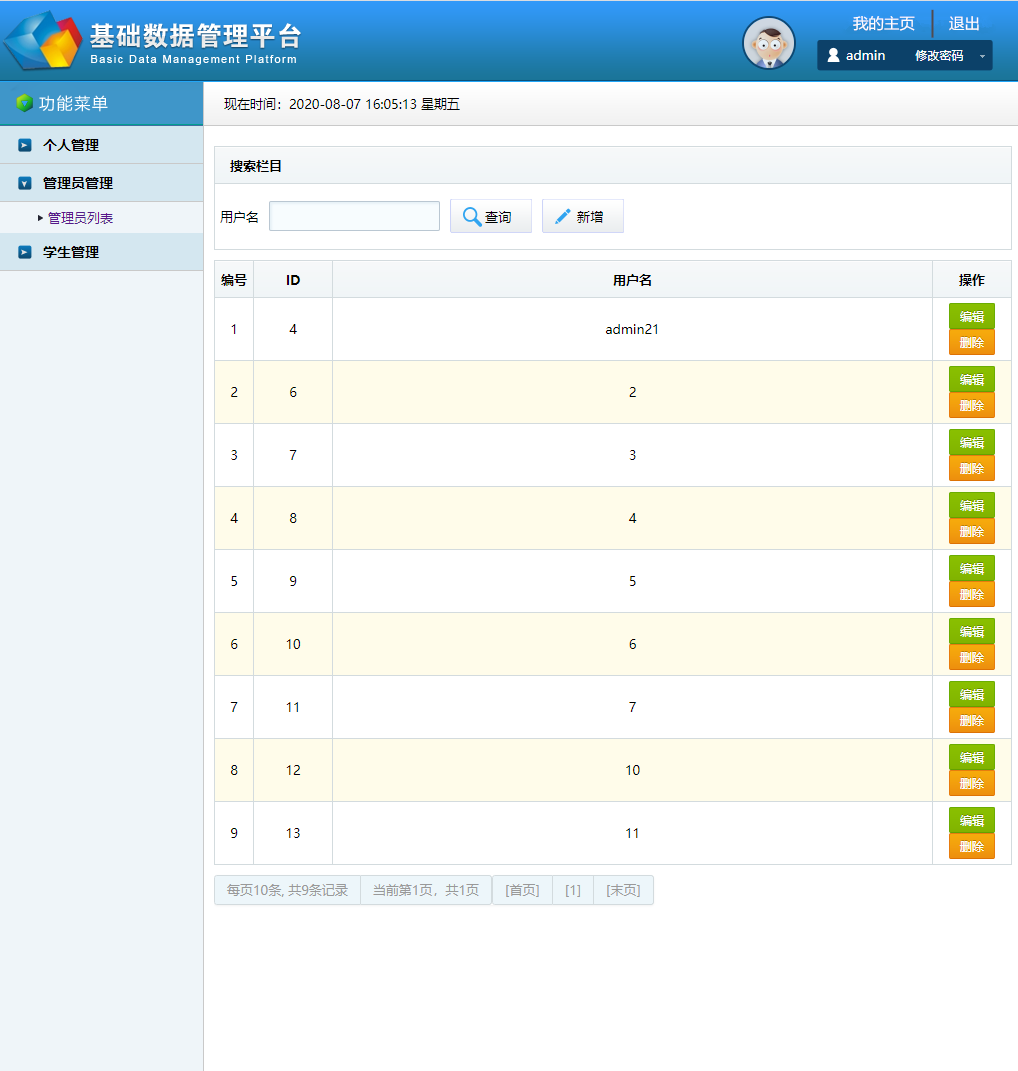Click the admin21 username cell
The width and height of the screenshot is (1018, 1071).
[632, 329]
